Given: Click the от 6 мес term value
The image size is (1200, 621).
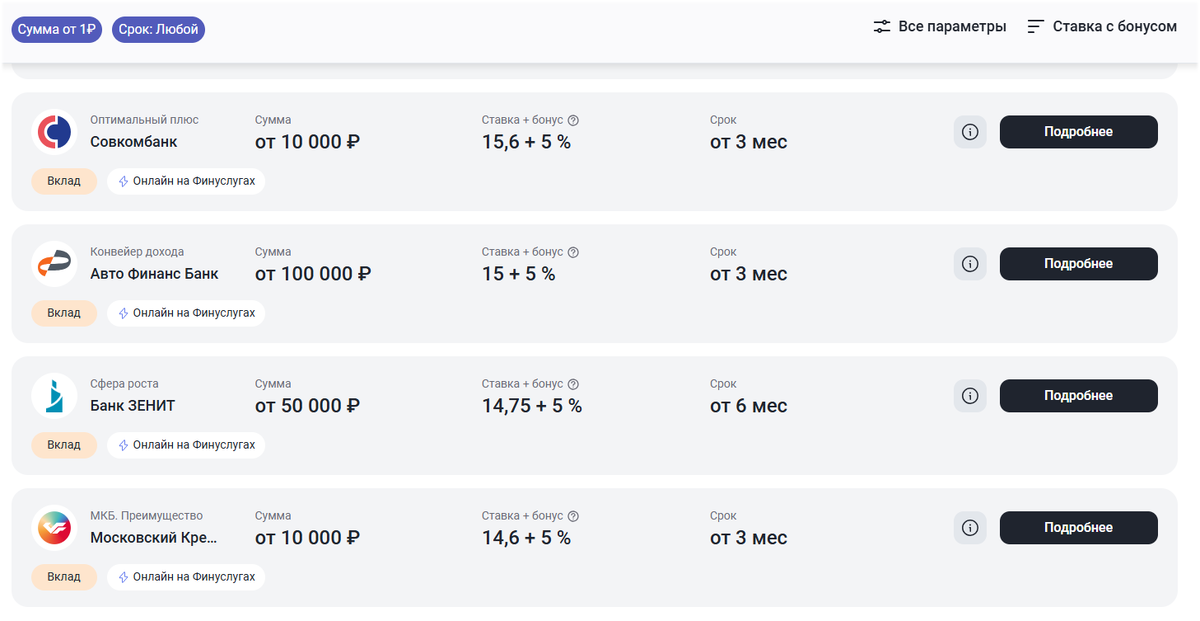Looking at the screenshot, I should [749, 406].
